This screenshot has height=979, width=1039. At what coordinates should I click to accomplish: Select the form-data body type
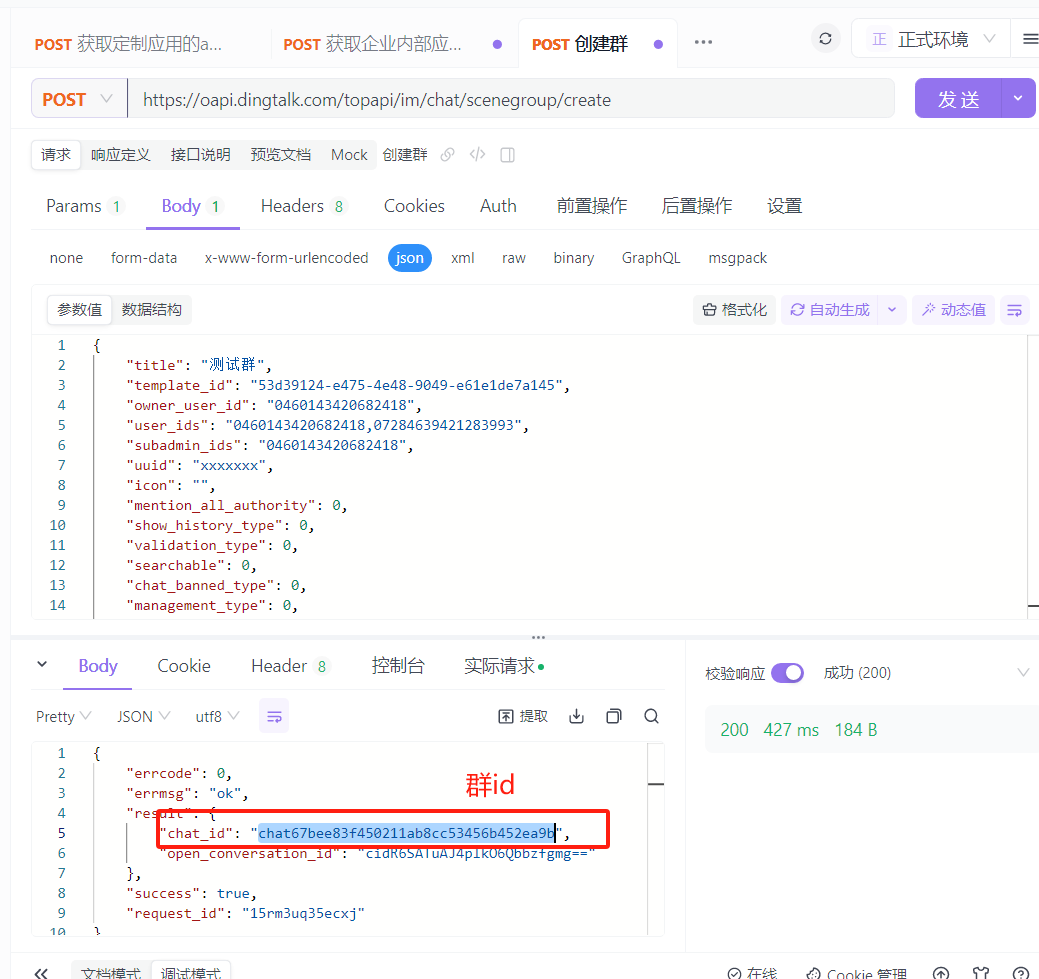click(x=144, y=258)
